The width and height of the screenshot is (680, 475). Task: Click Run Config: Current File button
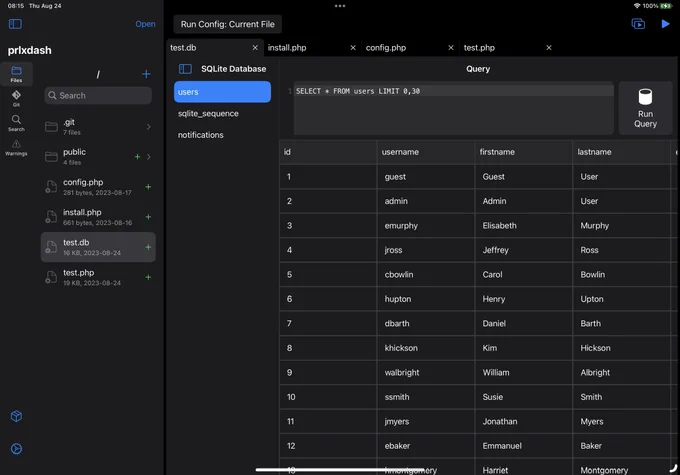(x=228, y=24)
